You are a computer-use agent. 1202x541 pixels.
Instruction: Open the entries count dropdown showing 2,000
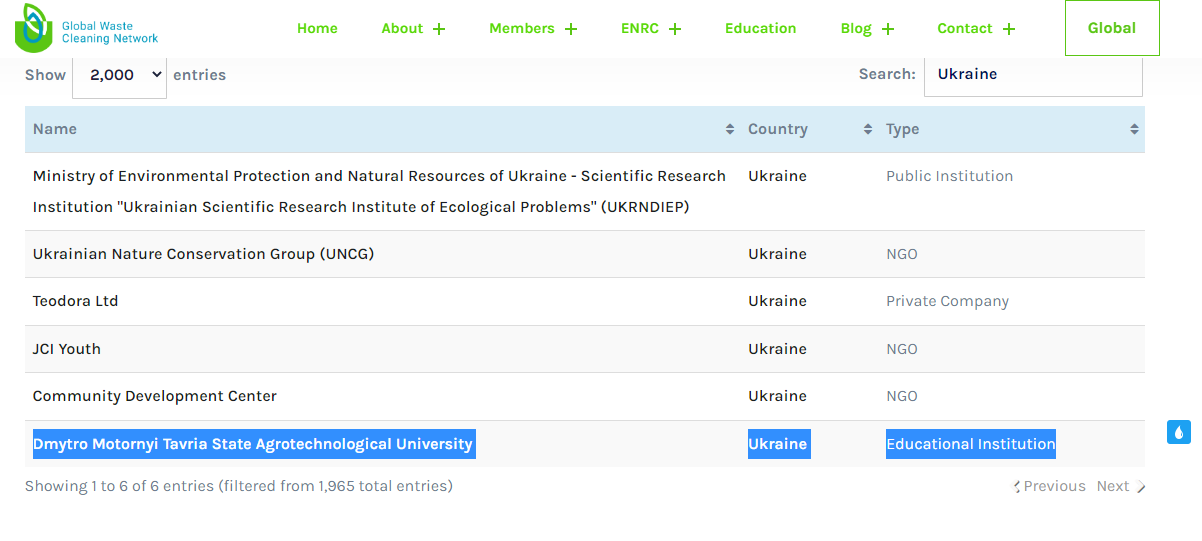119,75
